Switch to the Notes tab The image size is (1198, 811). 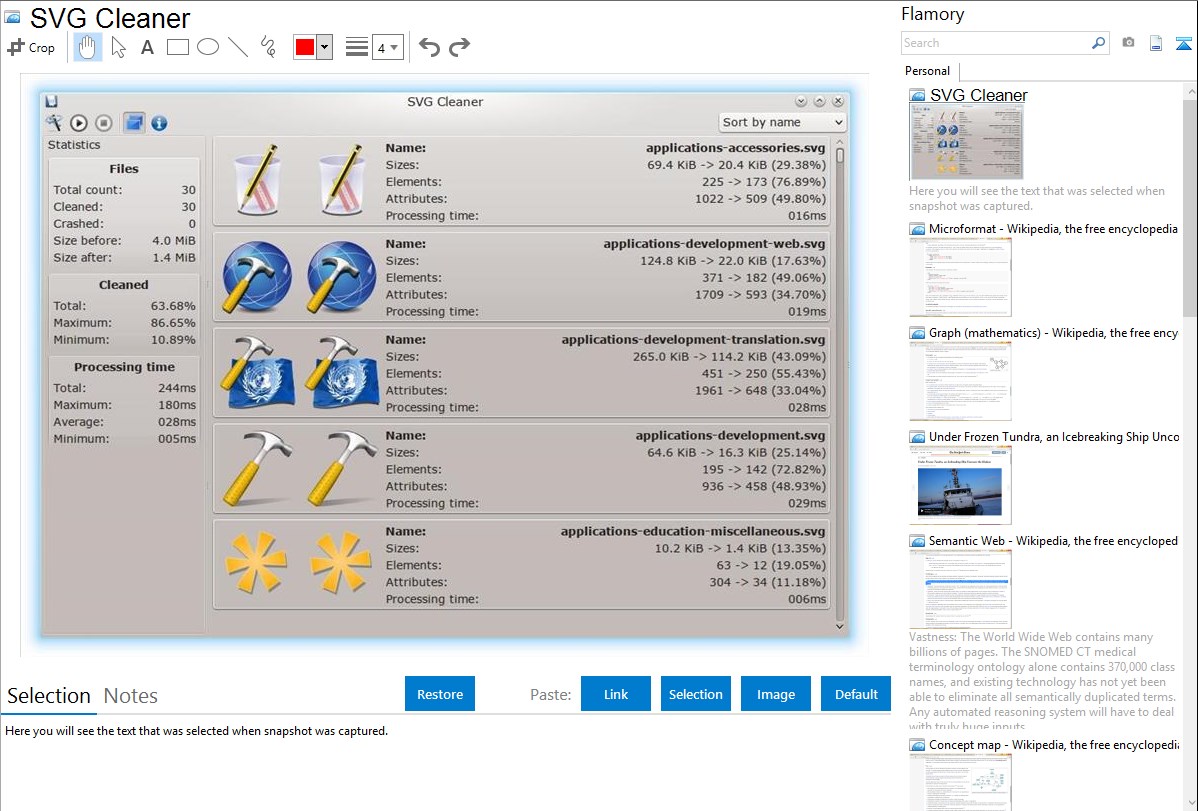(x=131, y=696)
